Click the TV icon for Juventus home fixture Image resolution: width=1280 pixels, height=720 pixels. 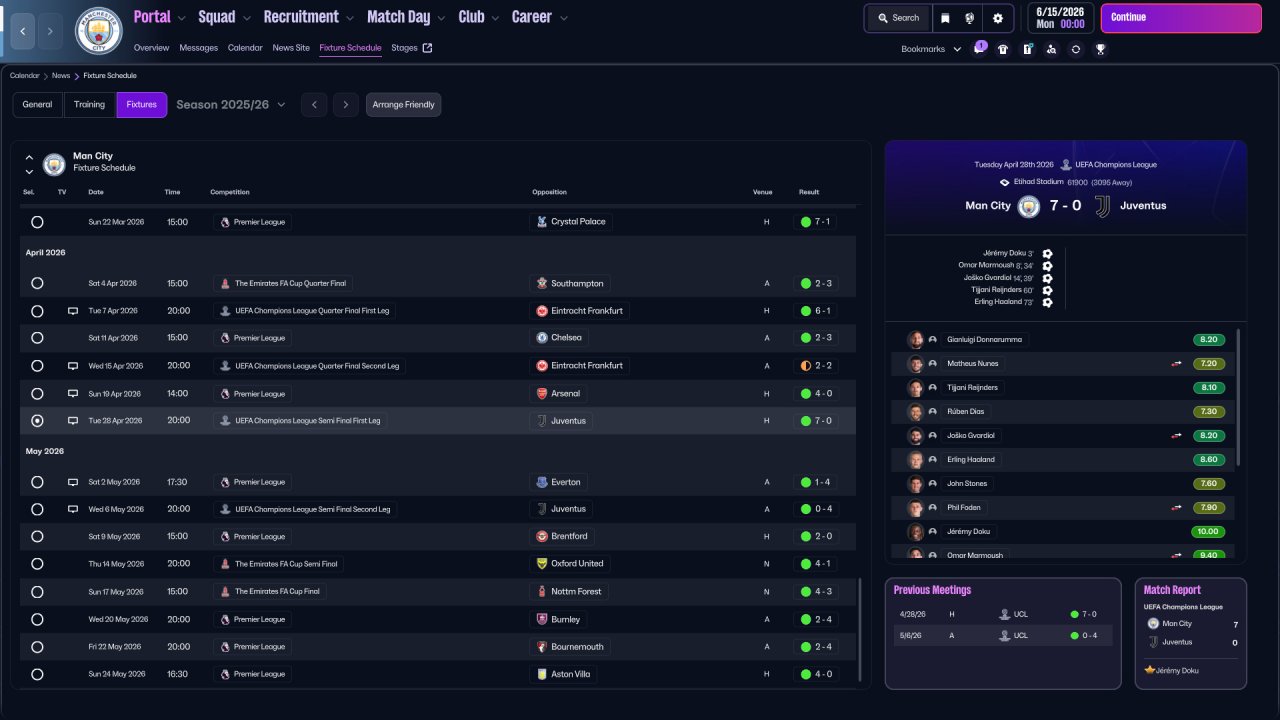coord(72,421)
